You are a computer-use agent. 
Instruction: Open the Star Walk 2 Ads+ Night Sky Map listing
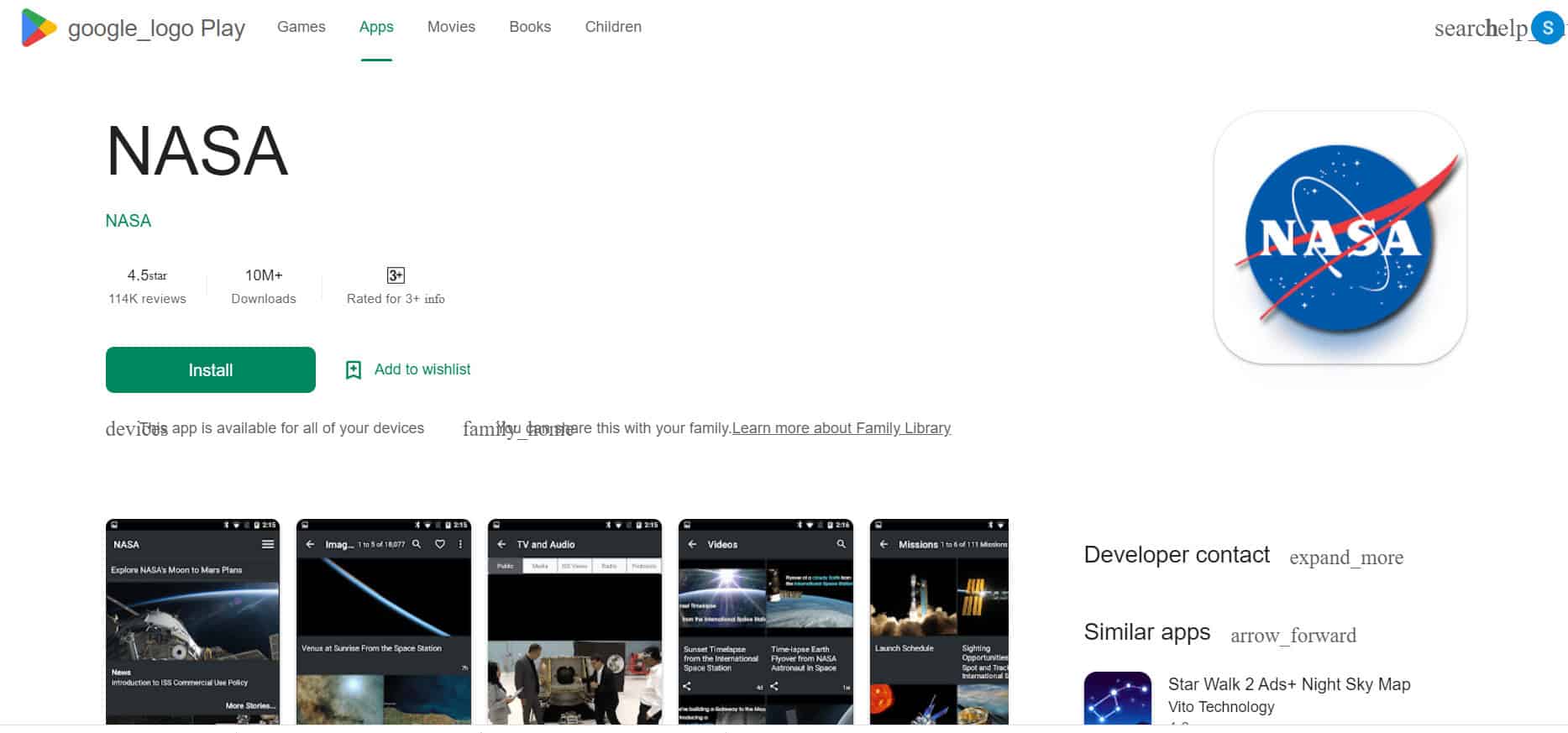[x=1289, y=684]
